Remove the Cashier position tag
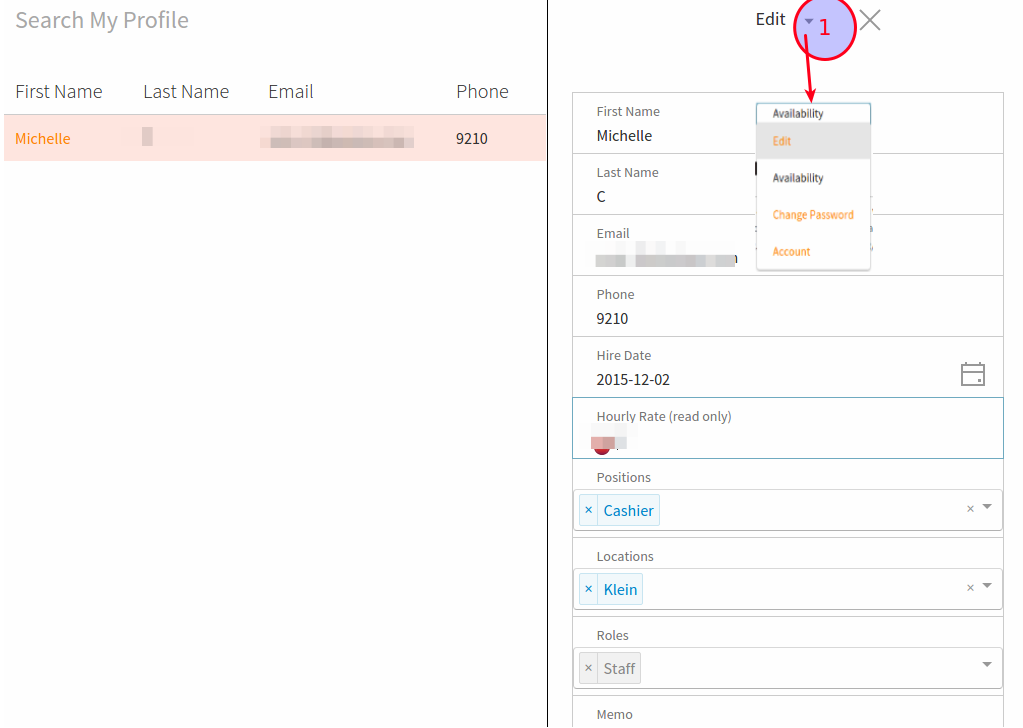 point(588,510)
